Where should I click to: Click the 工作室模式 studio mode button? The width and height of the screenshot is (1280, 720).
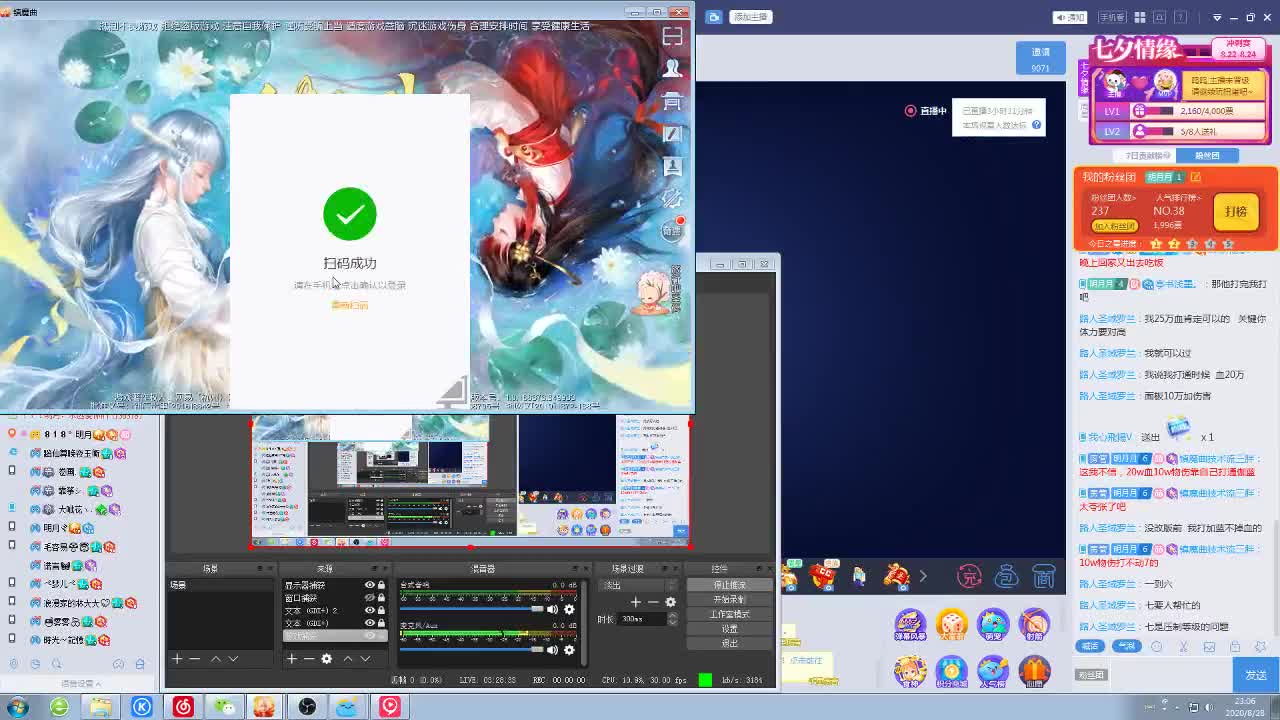tap(729, 614)
